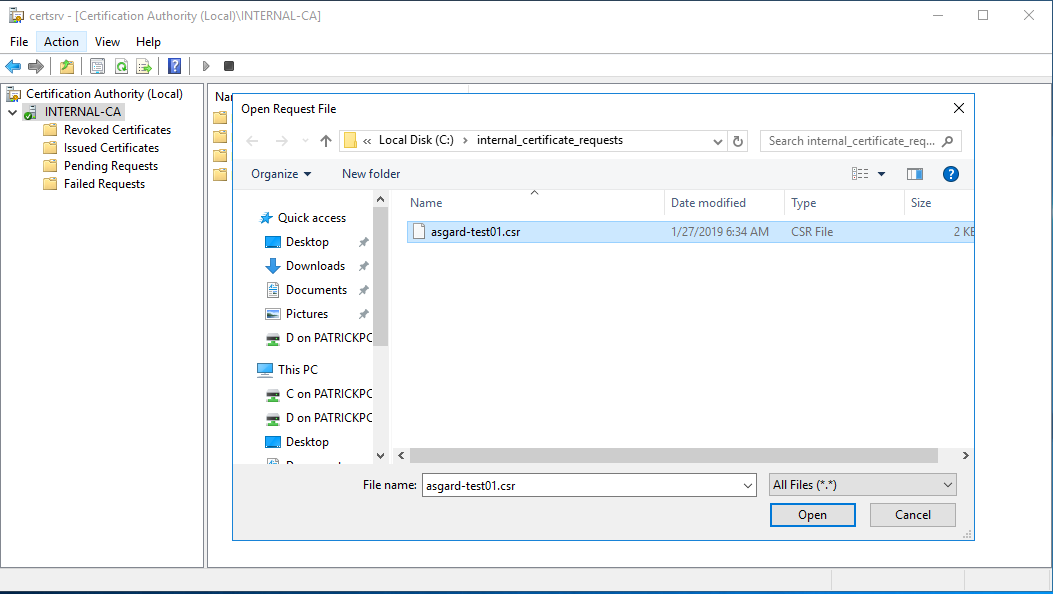The width and height of the screenshot is (1053, 594).
Task: Click the Properties toolbar icon
Action: 97,66
